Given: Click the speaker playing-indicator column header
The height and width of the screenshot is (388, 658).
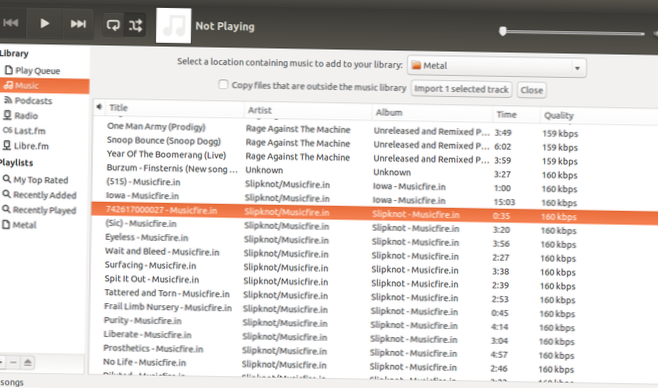Looking at the screenshot, I should 99,107.
